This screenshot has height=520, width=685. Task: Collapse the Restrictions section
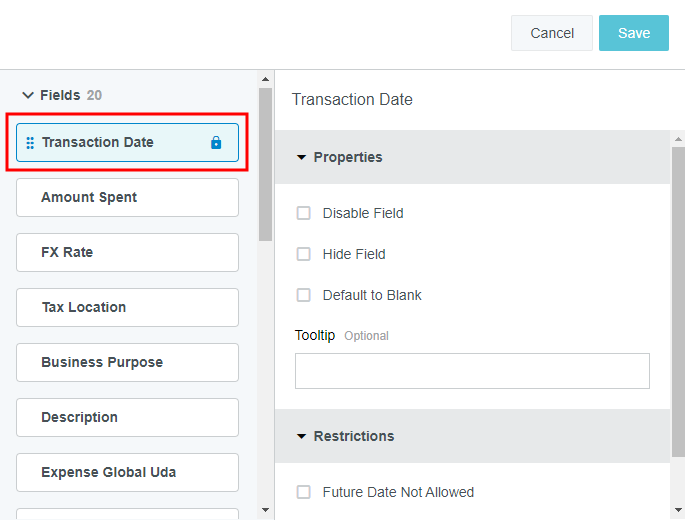click(x=301, y=436)
